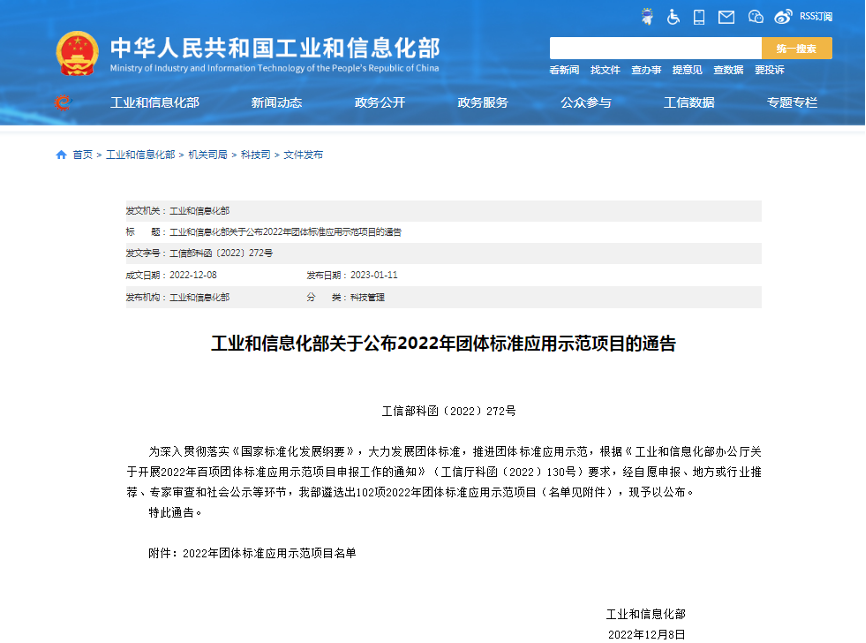Click the email envelope icon
The height and width of the screenshot is (643, 866).
(726, 18)
